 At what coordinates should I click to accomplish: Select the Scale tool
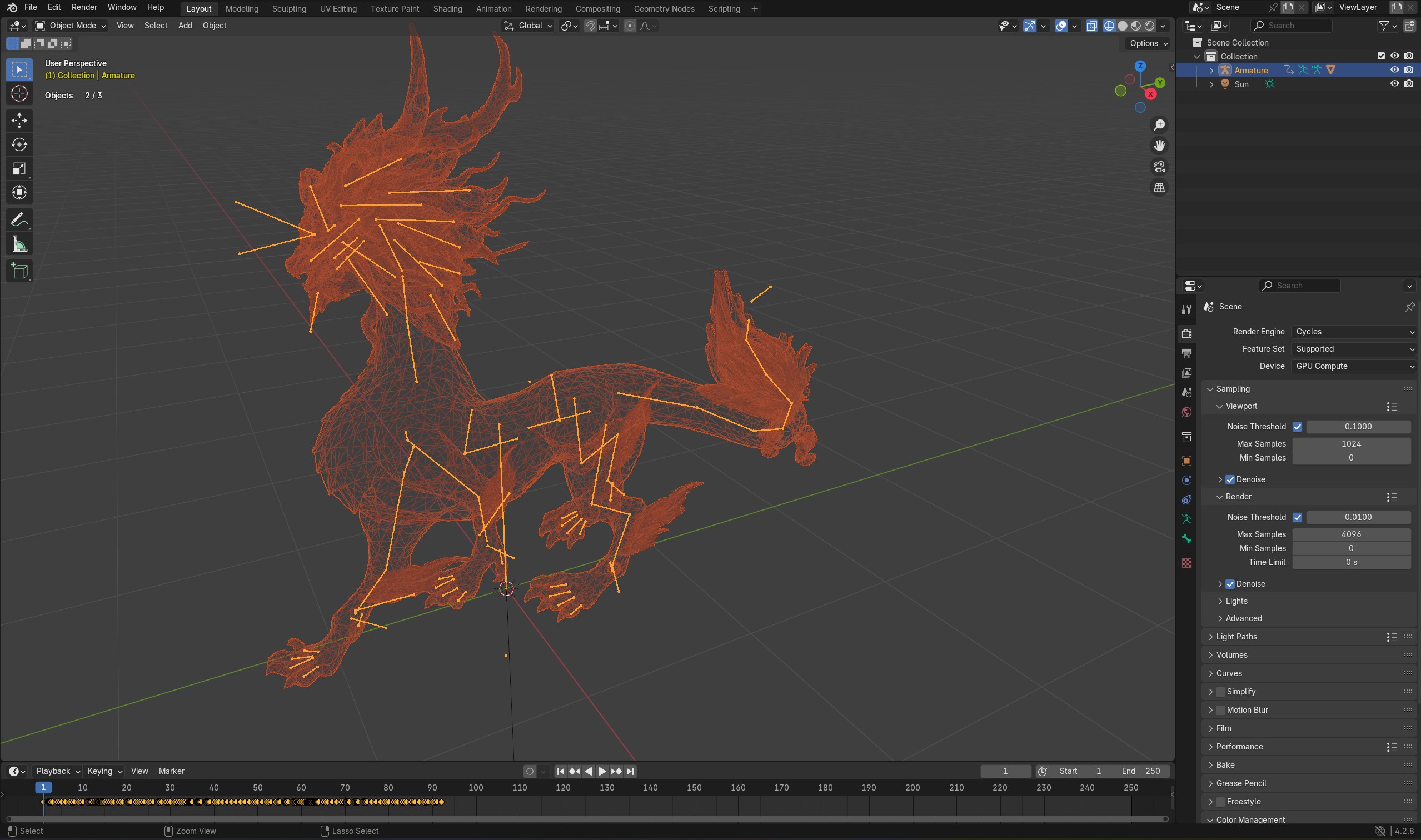pos(19,169)
